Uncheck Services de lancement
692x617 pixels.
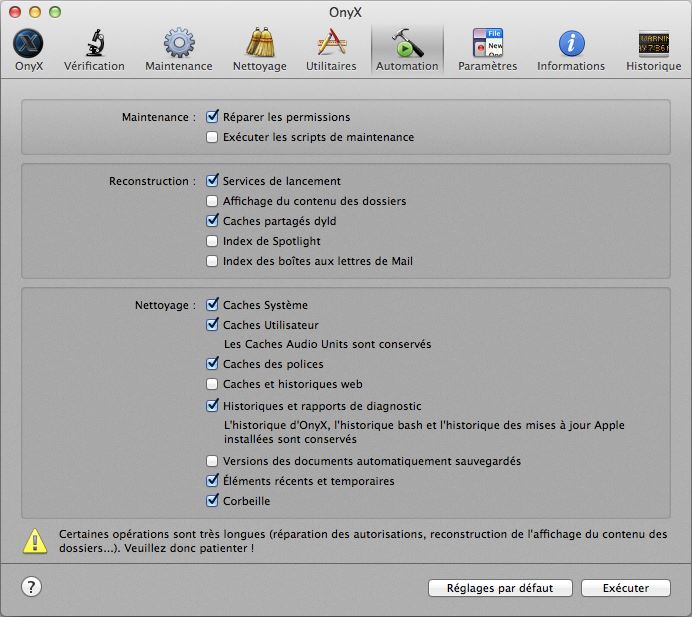click(212, 181)
